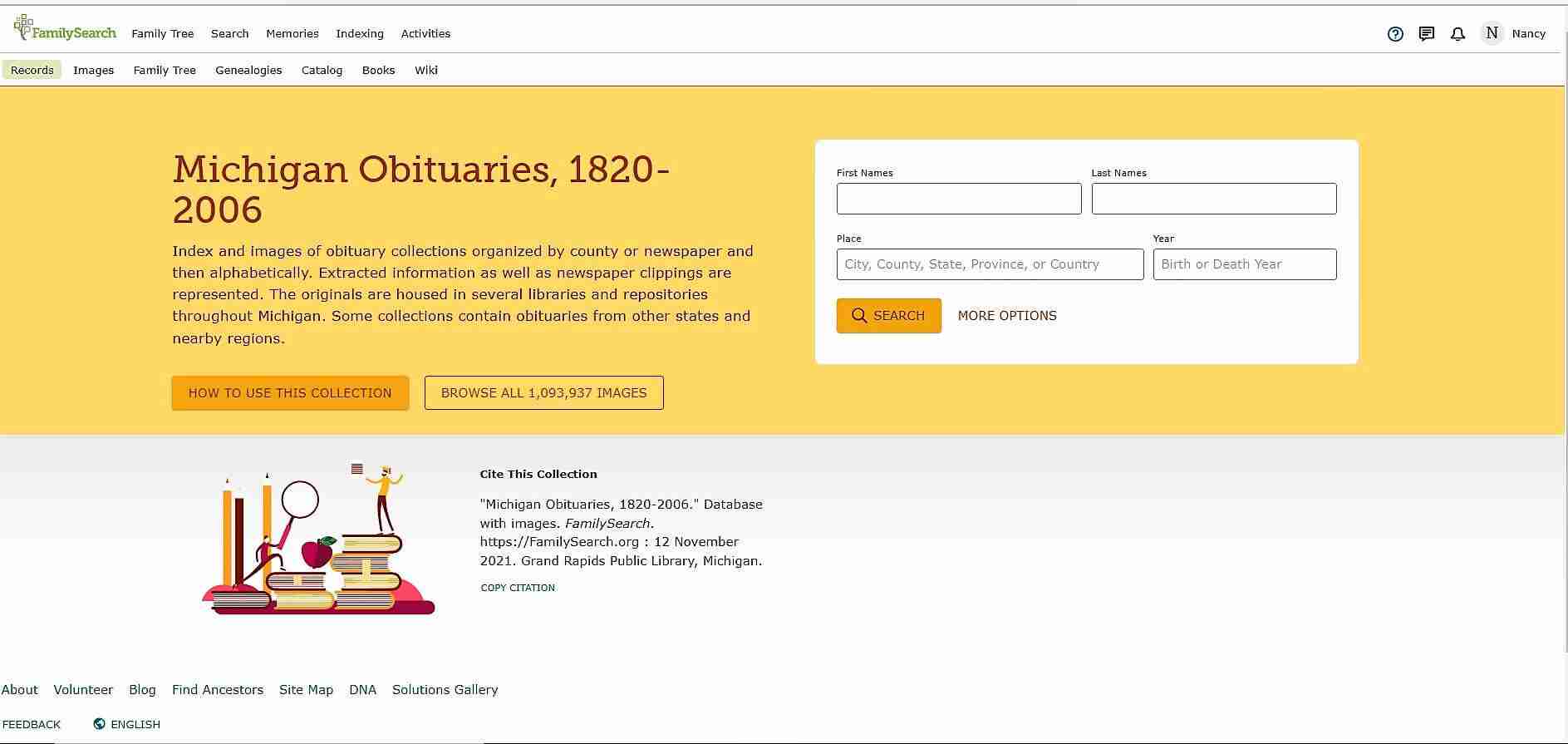Open the Search top menu

tap(229, 34)
